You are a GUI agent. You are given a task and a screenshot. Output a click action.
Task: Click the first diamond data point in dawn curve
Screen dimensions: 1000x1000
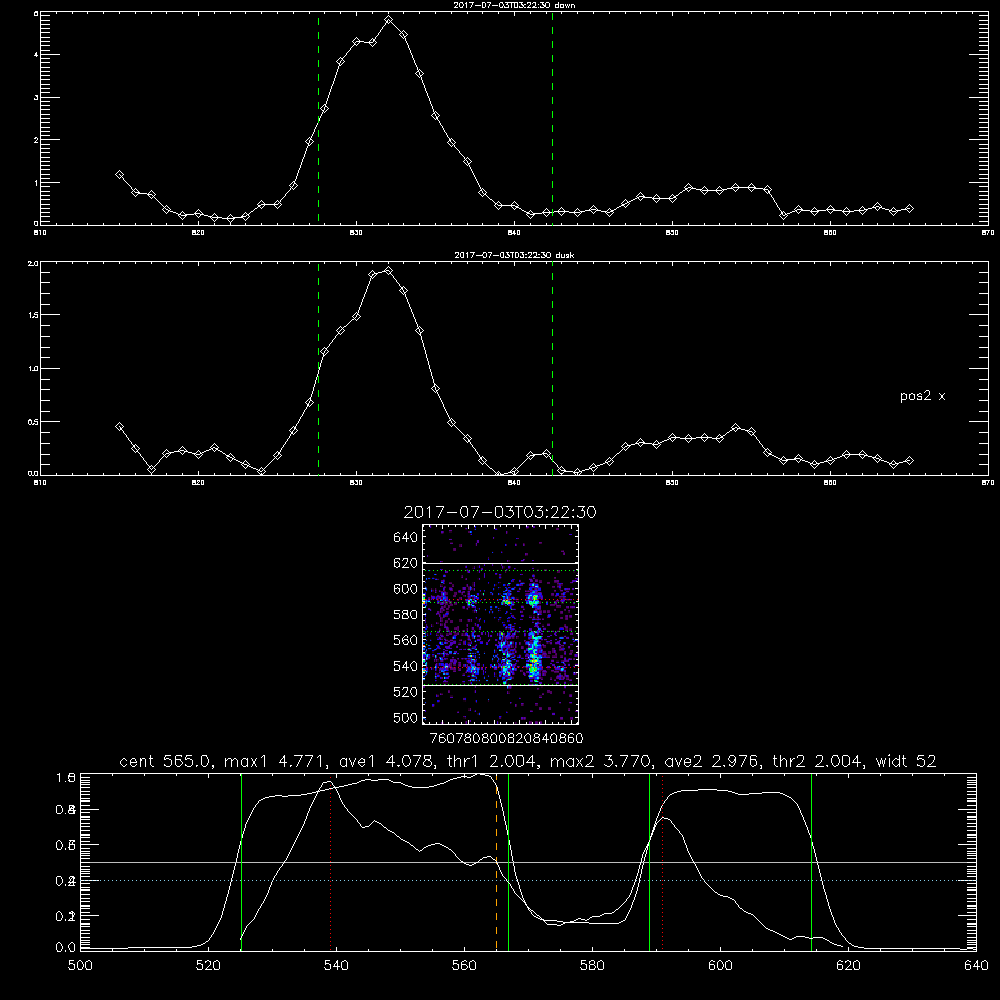(x=119, y=174)
